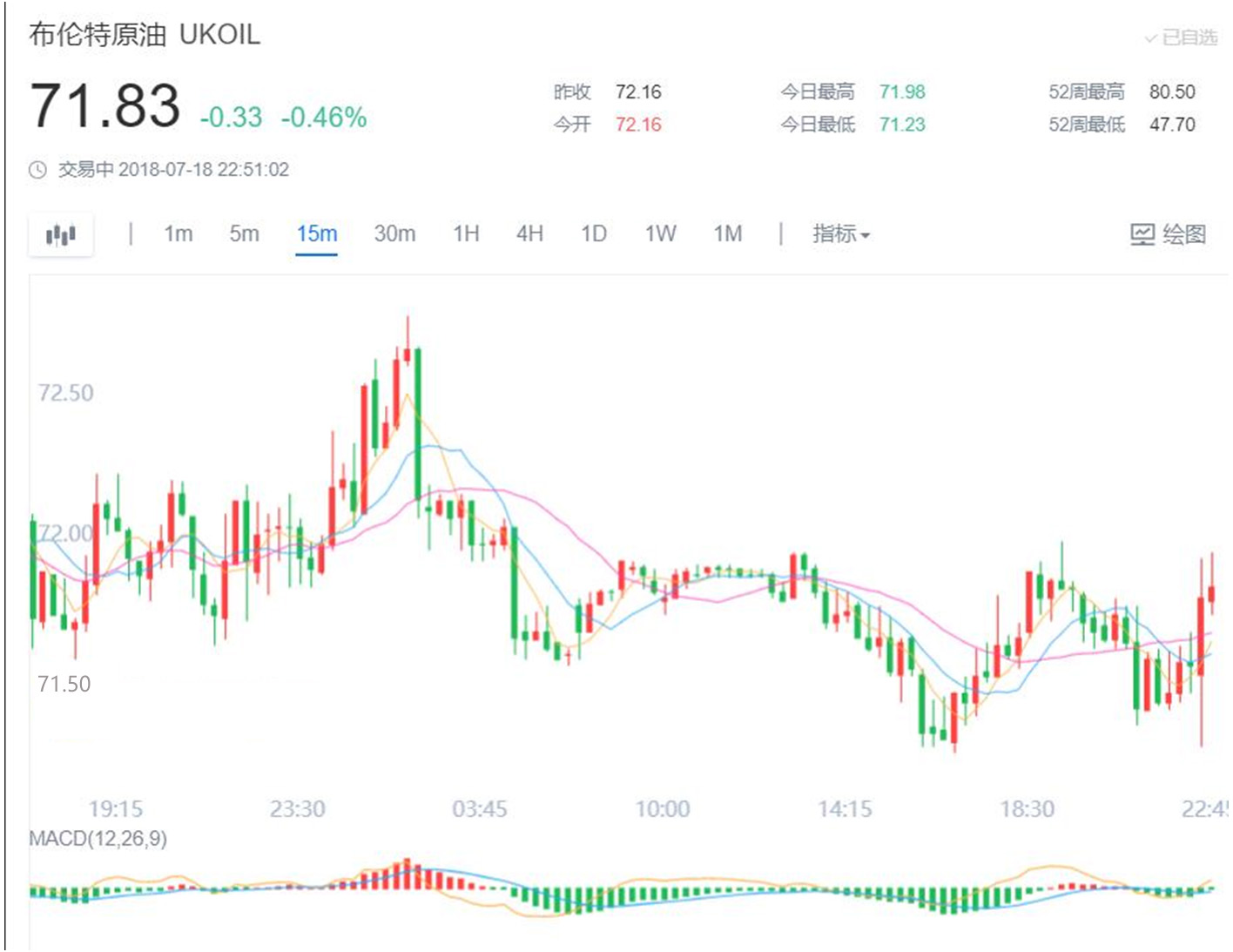The height and width of the screenshot is (952, 1233).
Task: Click the 71.50 price axis label
Action: pyautogui.click(x=64, y=684)
